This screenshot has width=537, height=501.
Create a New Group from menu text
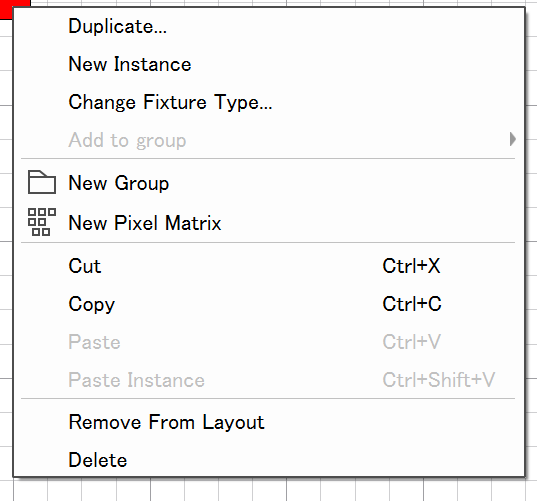pos(118,183)
